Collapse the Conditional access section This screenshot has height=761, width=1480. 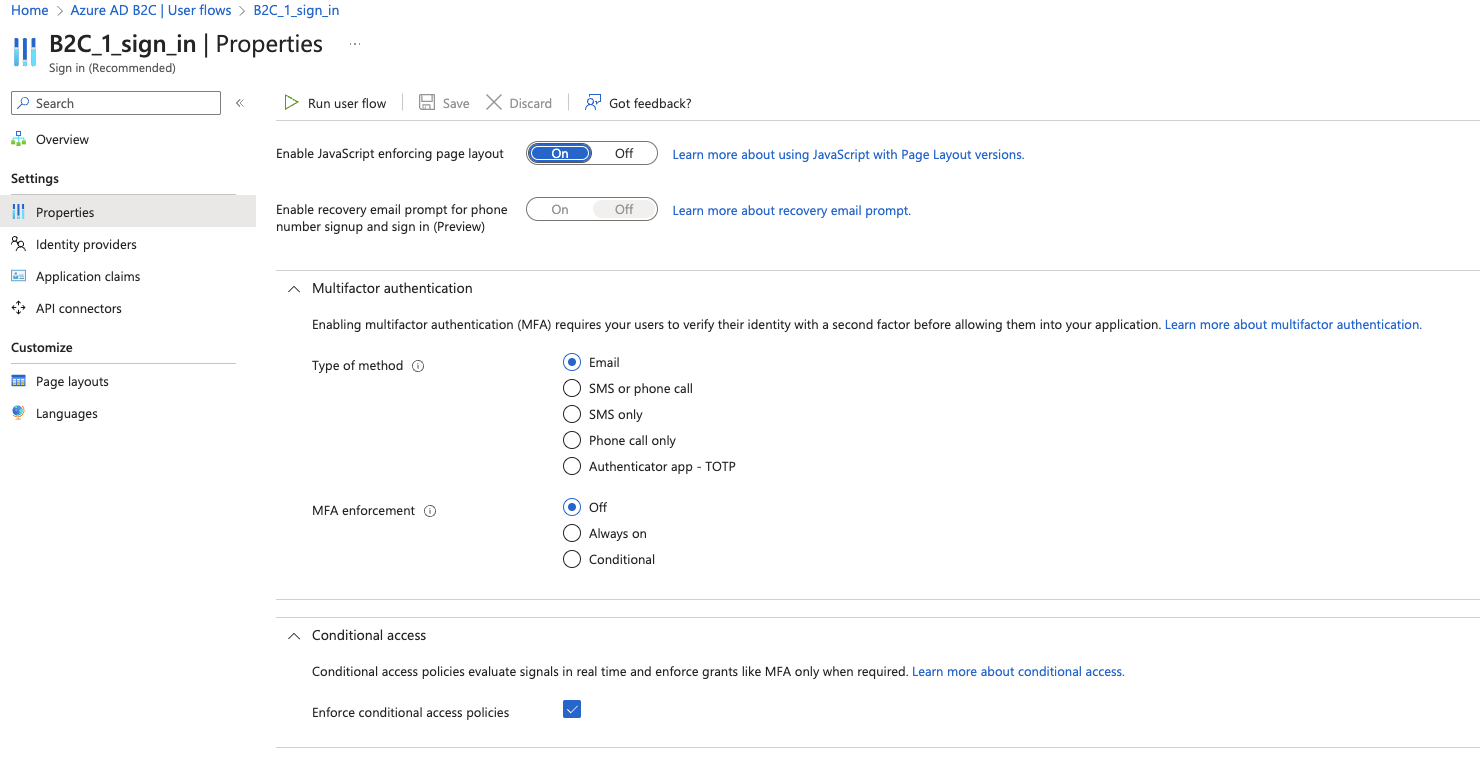click(x=294, y=635)
